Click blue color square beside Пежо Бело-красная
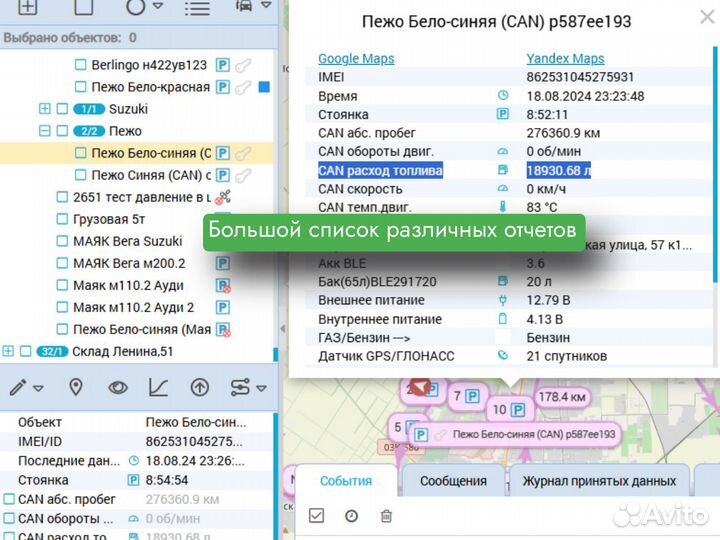The height and width of the screenshot is (540, 720). (264, 87)
